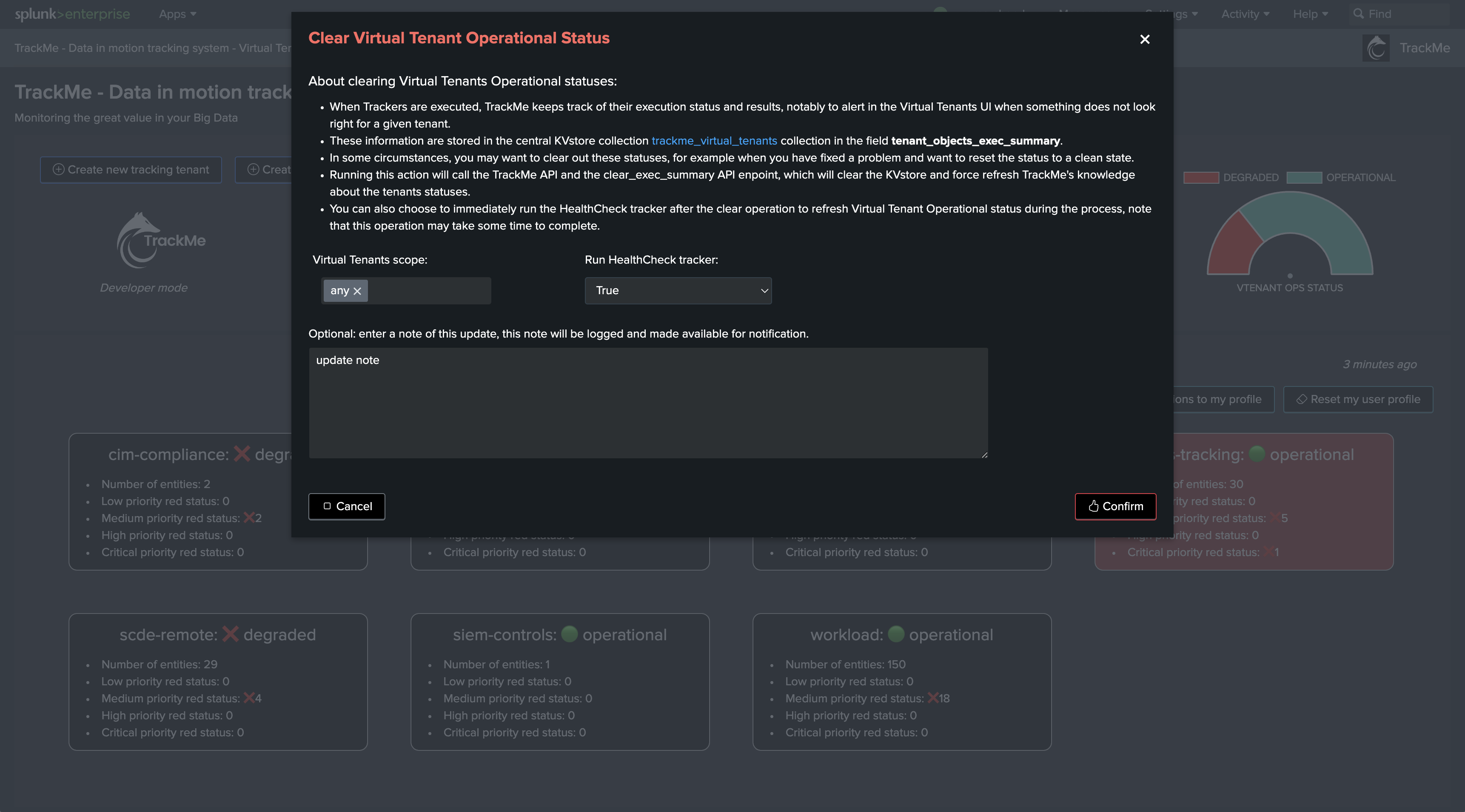Click Create new tracking tenant button
This screenshot has width=1465, height=812.
click(131, 170)
